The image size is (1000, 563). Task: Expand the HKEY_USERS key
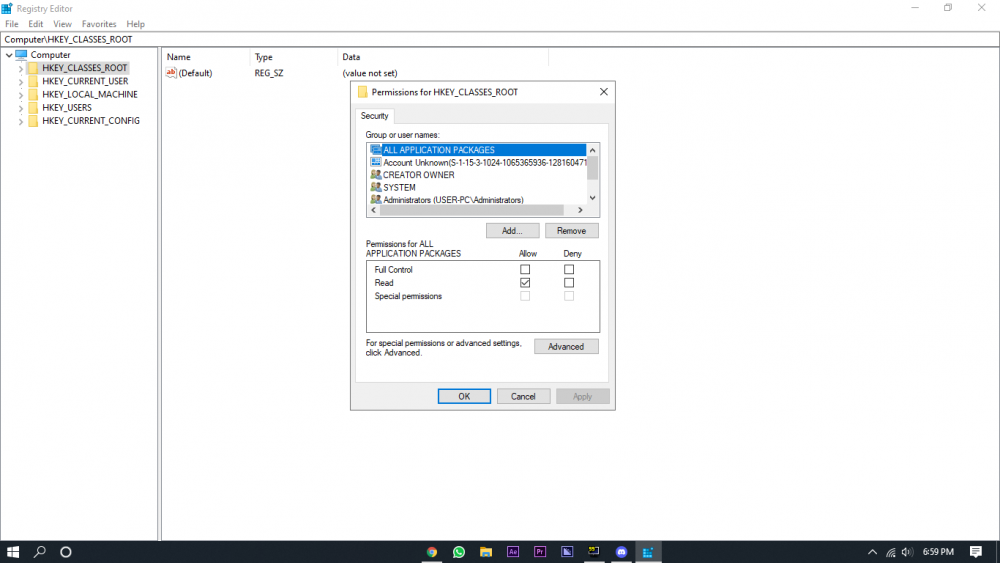click(x=20, y=108)
